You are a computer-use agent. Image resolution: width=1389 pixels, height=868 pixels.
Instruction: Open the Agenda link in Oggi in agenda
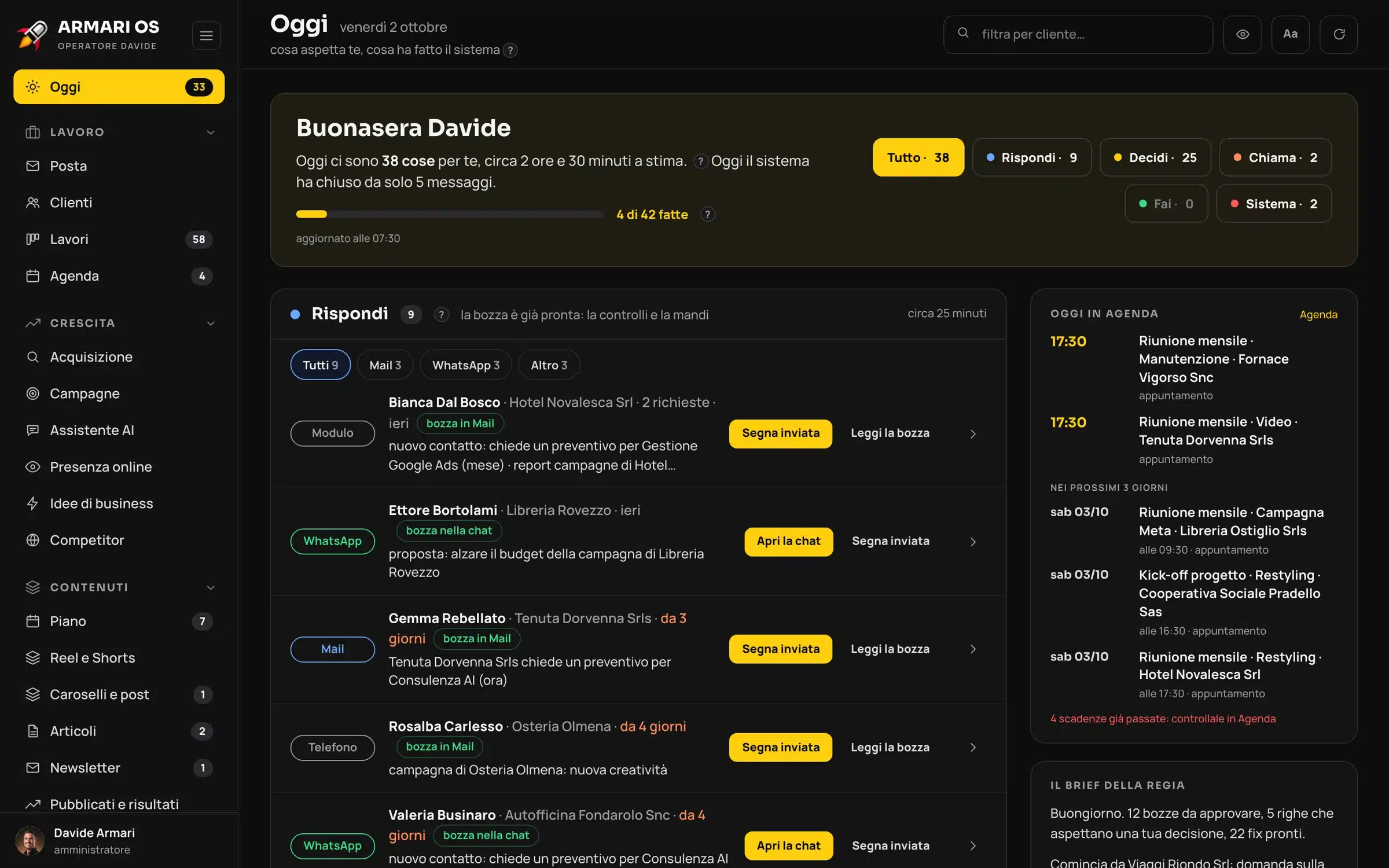[1318, 315]
